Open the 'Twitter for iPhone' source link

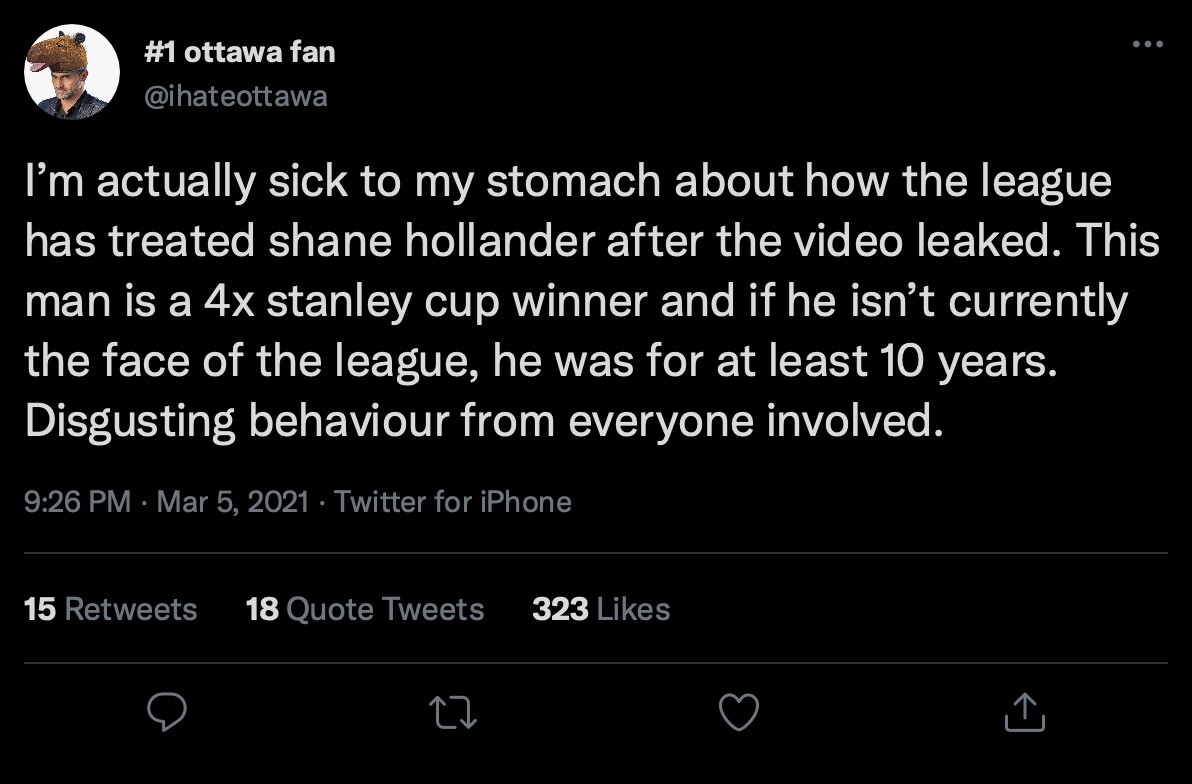453,501
